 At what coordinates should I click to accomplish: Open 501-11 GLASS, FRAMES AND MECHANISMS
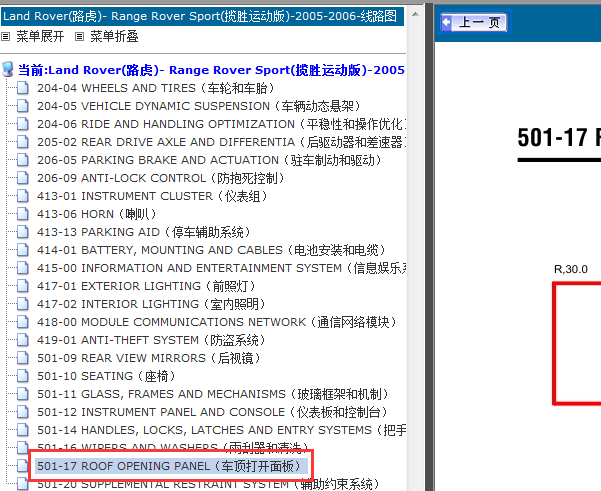[213, 394]
